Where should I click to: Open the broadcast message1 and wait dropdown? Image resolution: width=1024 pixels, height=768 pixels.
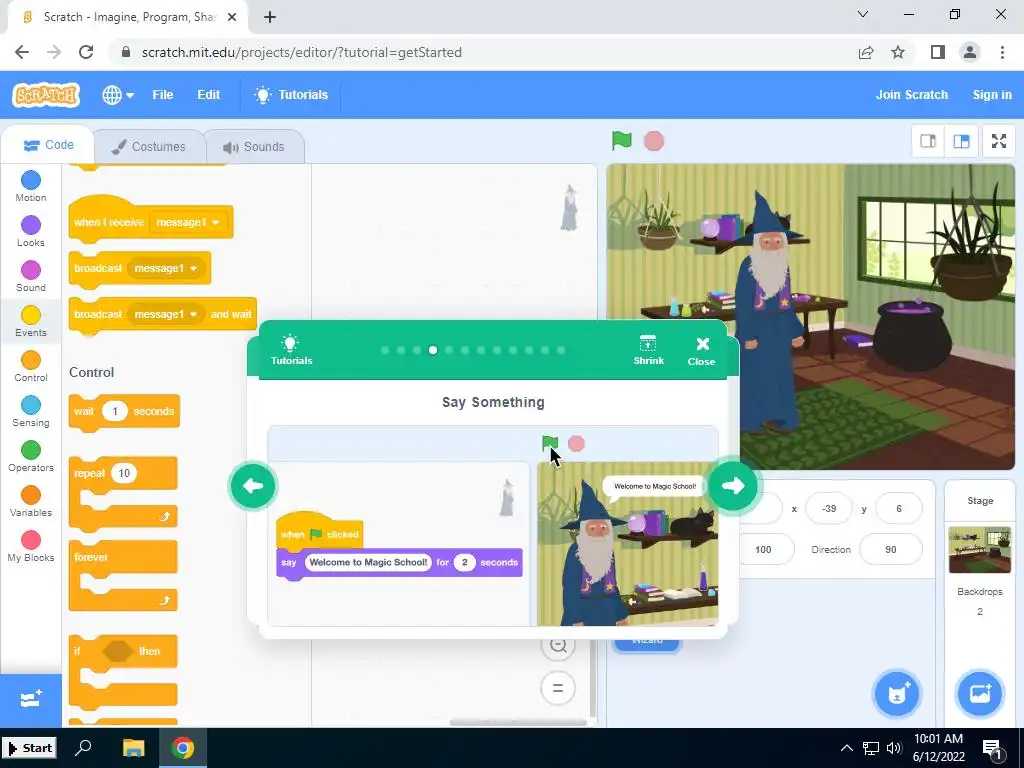165,314
